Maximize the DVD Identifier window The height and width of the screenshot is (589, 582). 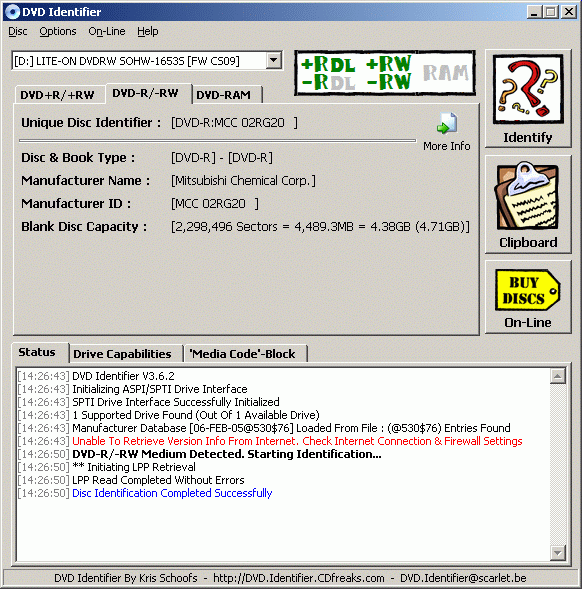pos(551,12)
